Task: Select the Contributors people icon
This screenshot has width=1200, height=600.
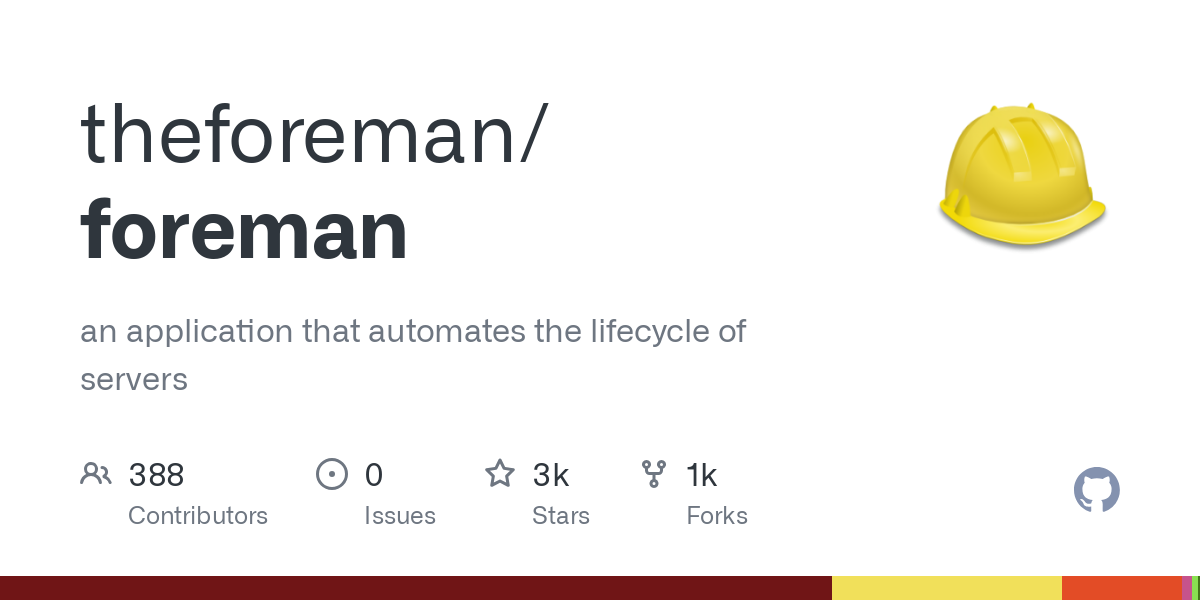Action: pos(95,474)
